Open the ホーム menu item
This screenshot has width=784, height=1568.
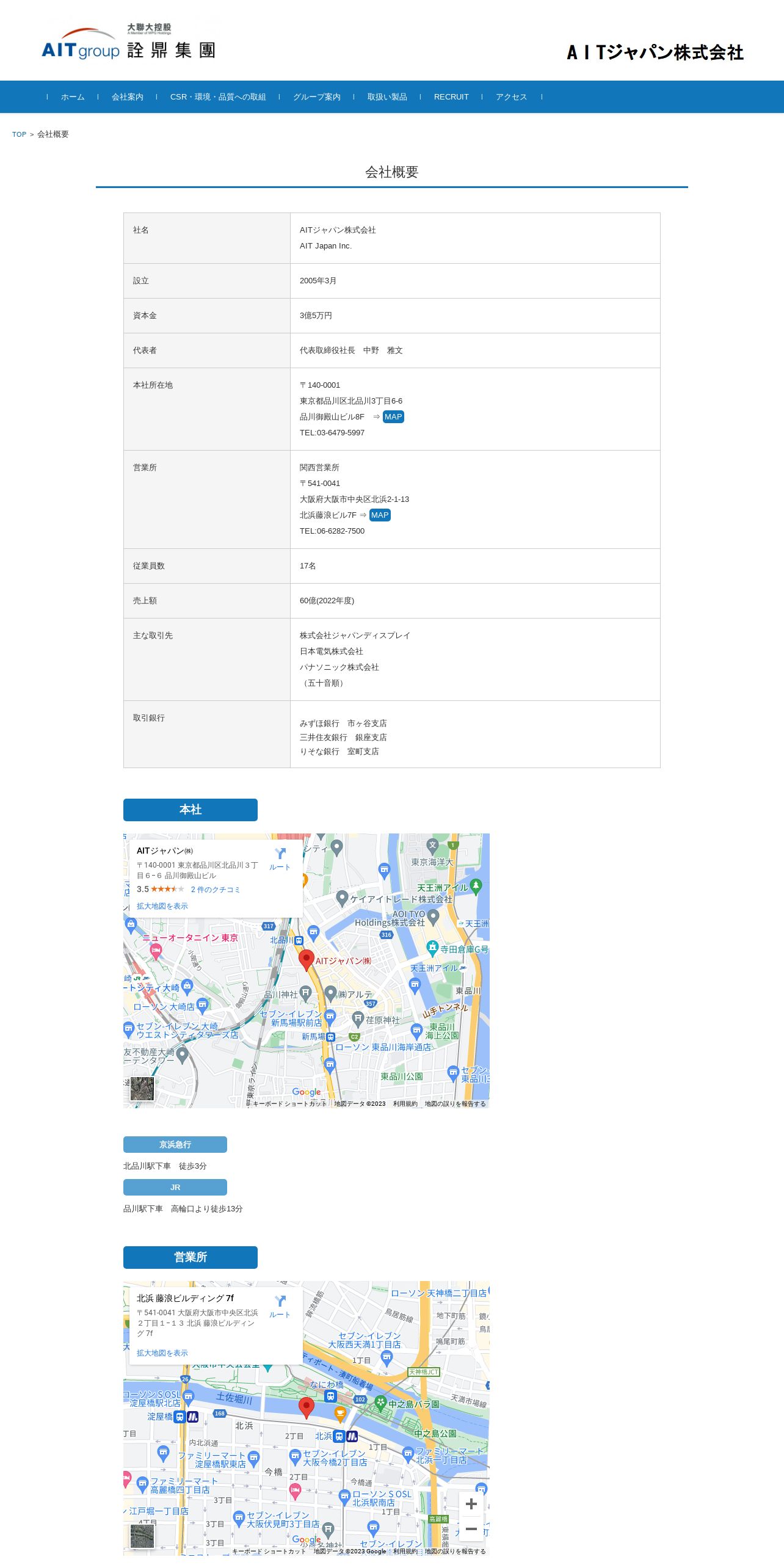[x=73, y=97]
